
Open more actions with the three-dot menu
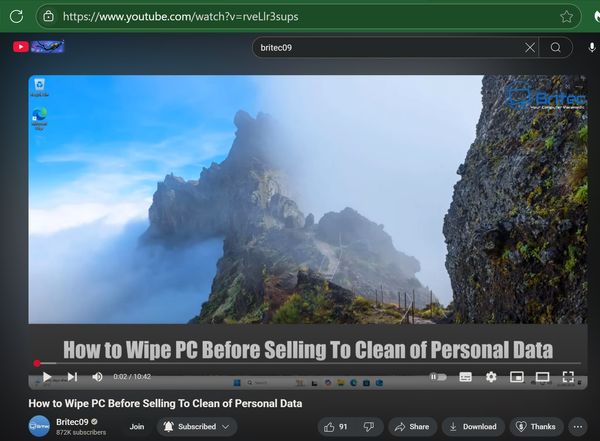pyautogui.click(x=578, y=426)
